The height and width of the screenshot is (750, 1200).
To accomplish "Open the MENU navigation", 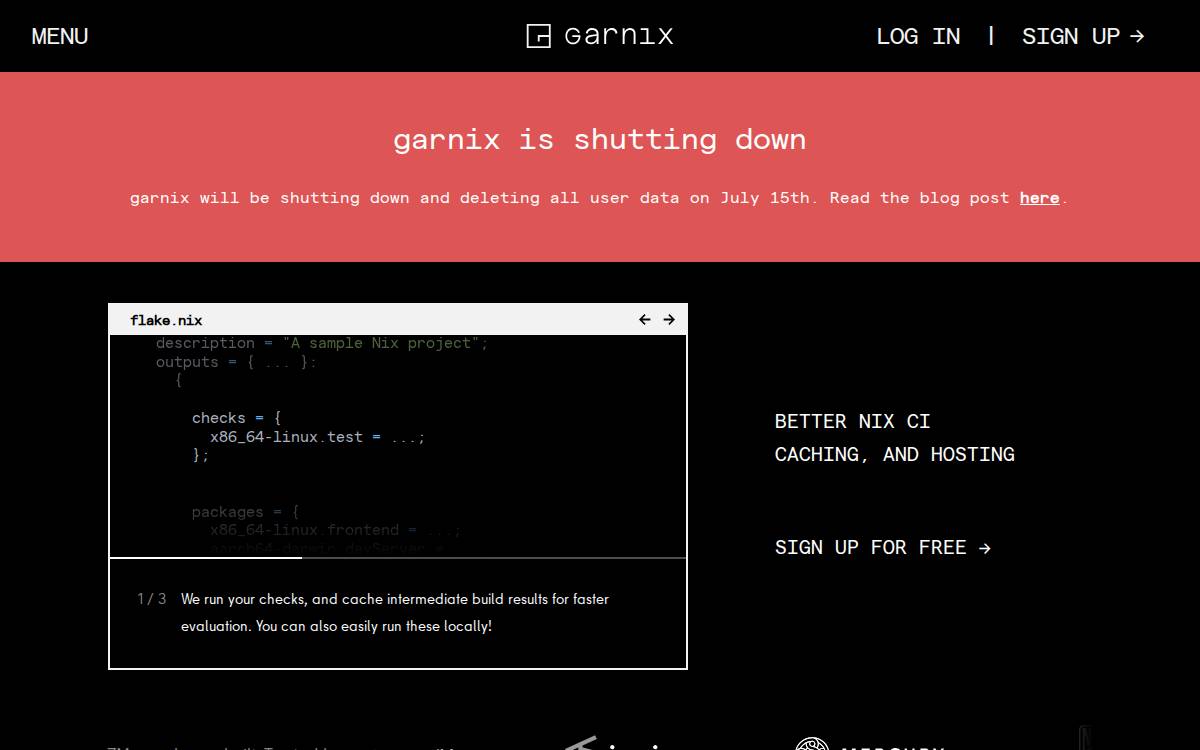I will coord(60,36).
